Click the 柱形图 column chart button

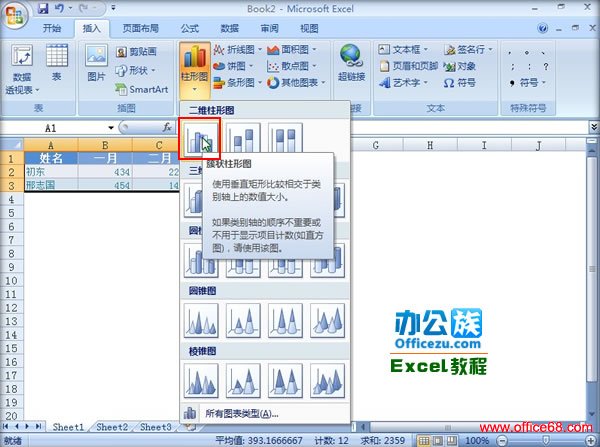click(x=194, y=69)
